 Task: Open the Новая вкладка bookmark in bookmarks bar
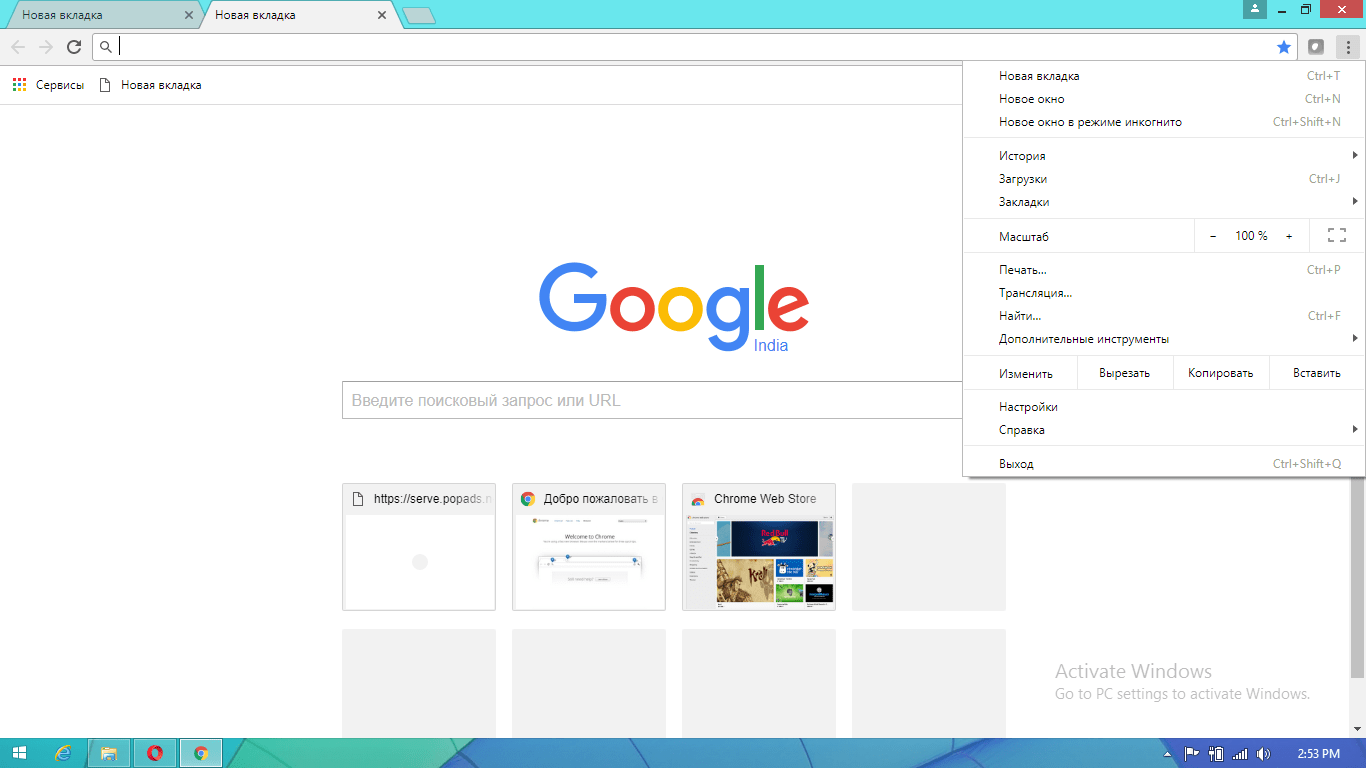[151, 85]
